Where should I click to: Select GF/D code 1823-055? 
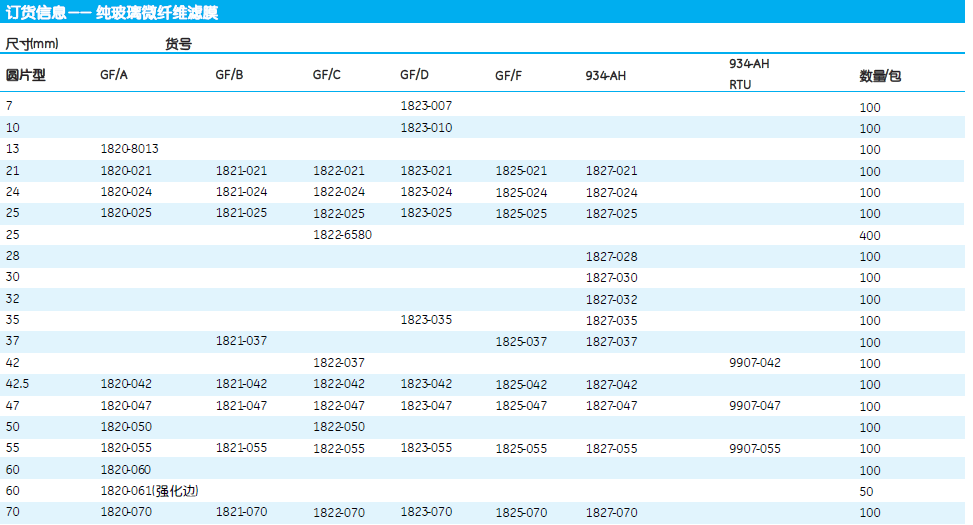tap(426, 448)
